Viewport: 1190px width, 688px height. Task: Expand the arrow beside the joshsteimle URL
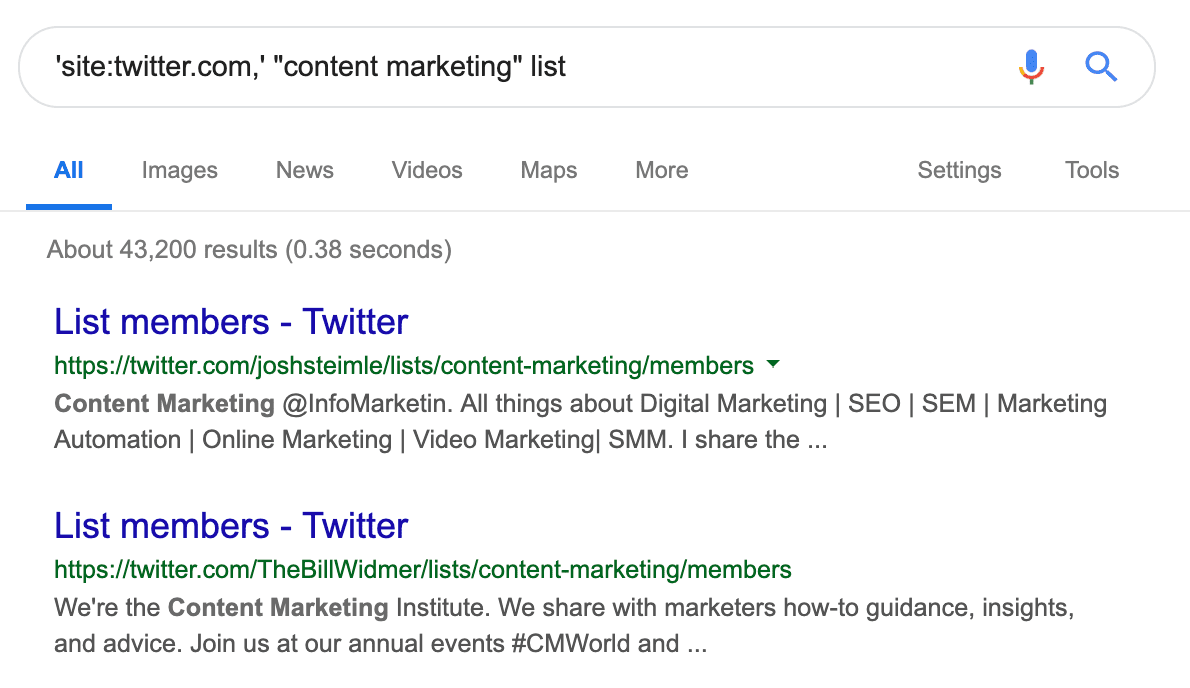click(773, 364)
